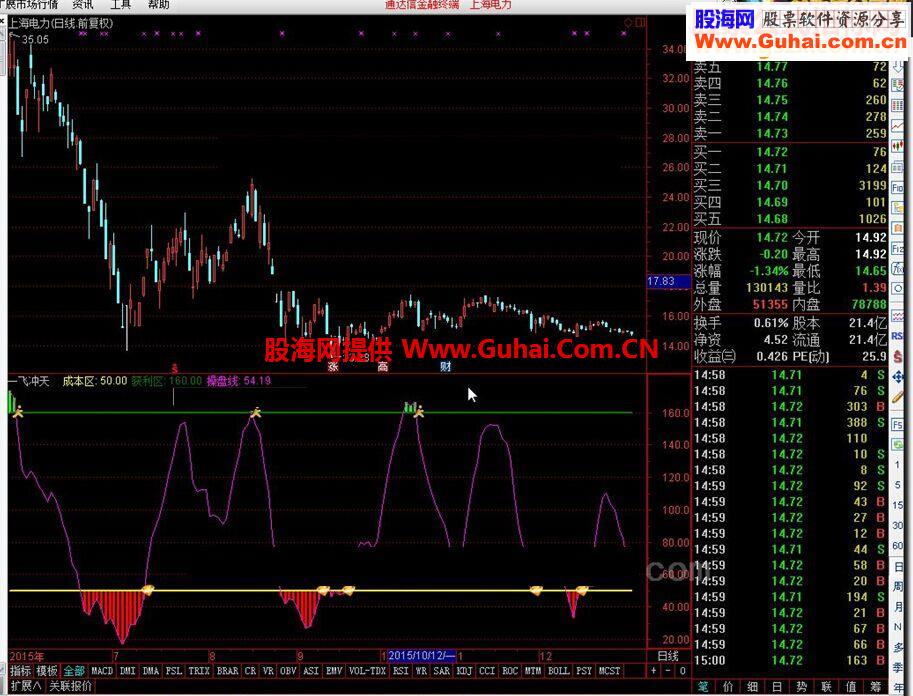Select the TRIX indicator tab
Screen dimensions: 913x696
[199, 671]
